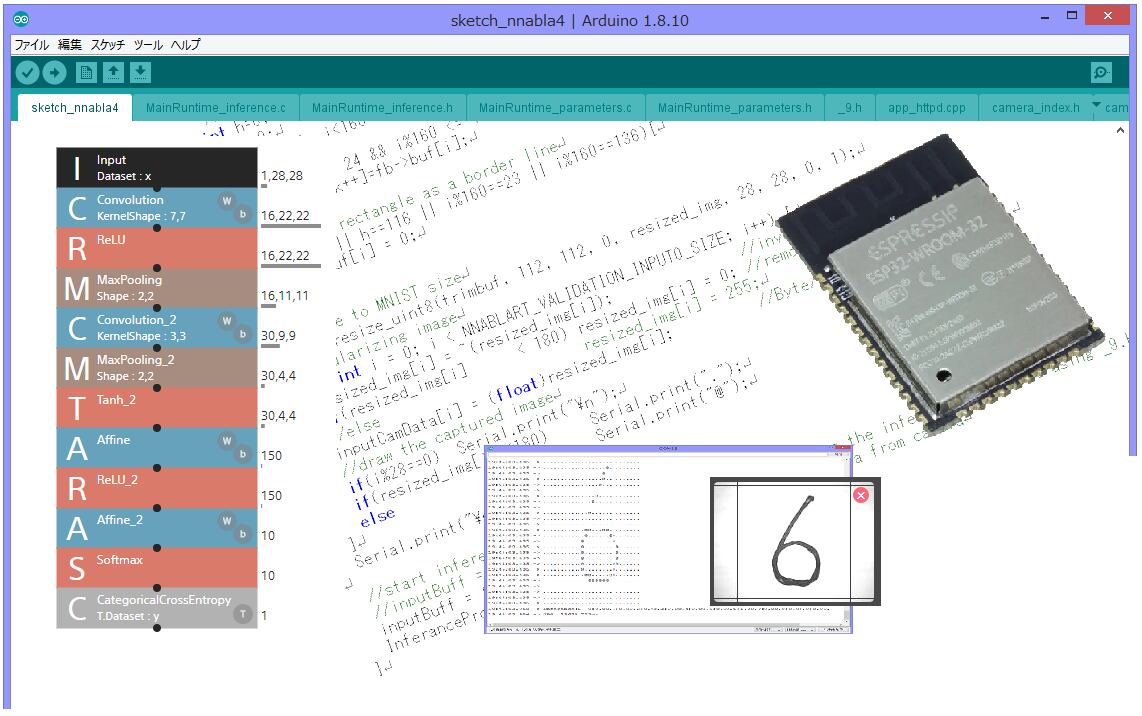Select the first ReLU layer block
This screenshot has width=1142, height=716.
tap(157, 248)
